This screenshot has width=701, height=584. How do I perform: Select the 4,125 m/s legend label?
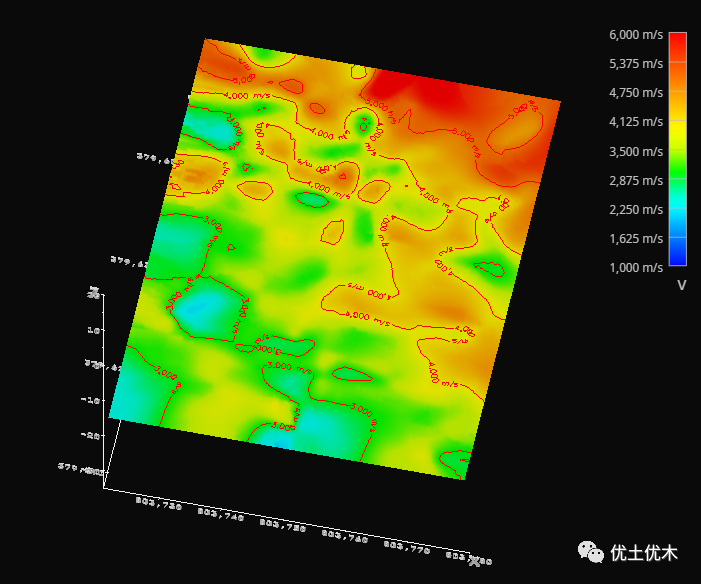click(636, 122)
